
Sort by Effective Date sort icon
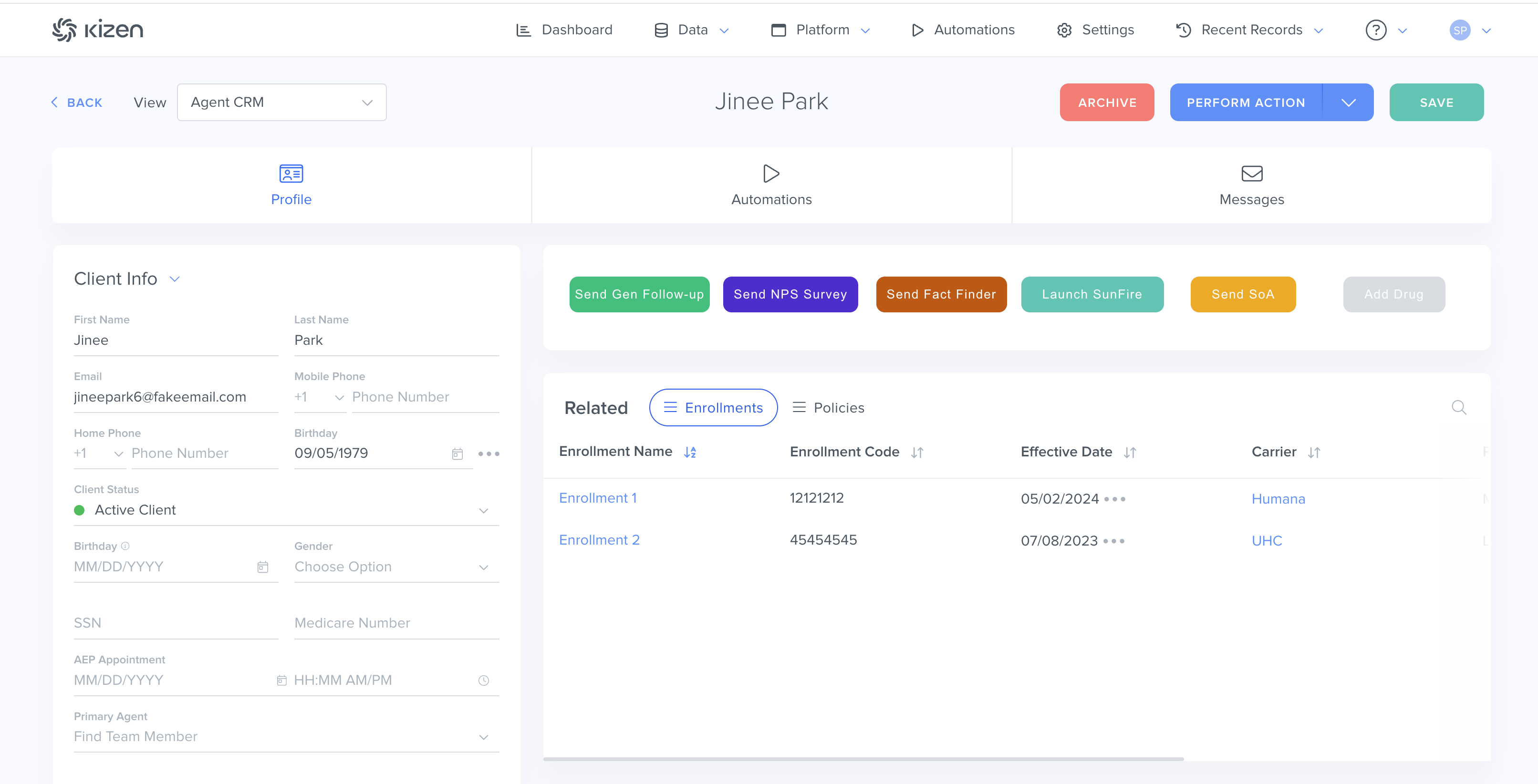click(x=1130, y=453)
